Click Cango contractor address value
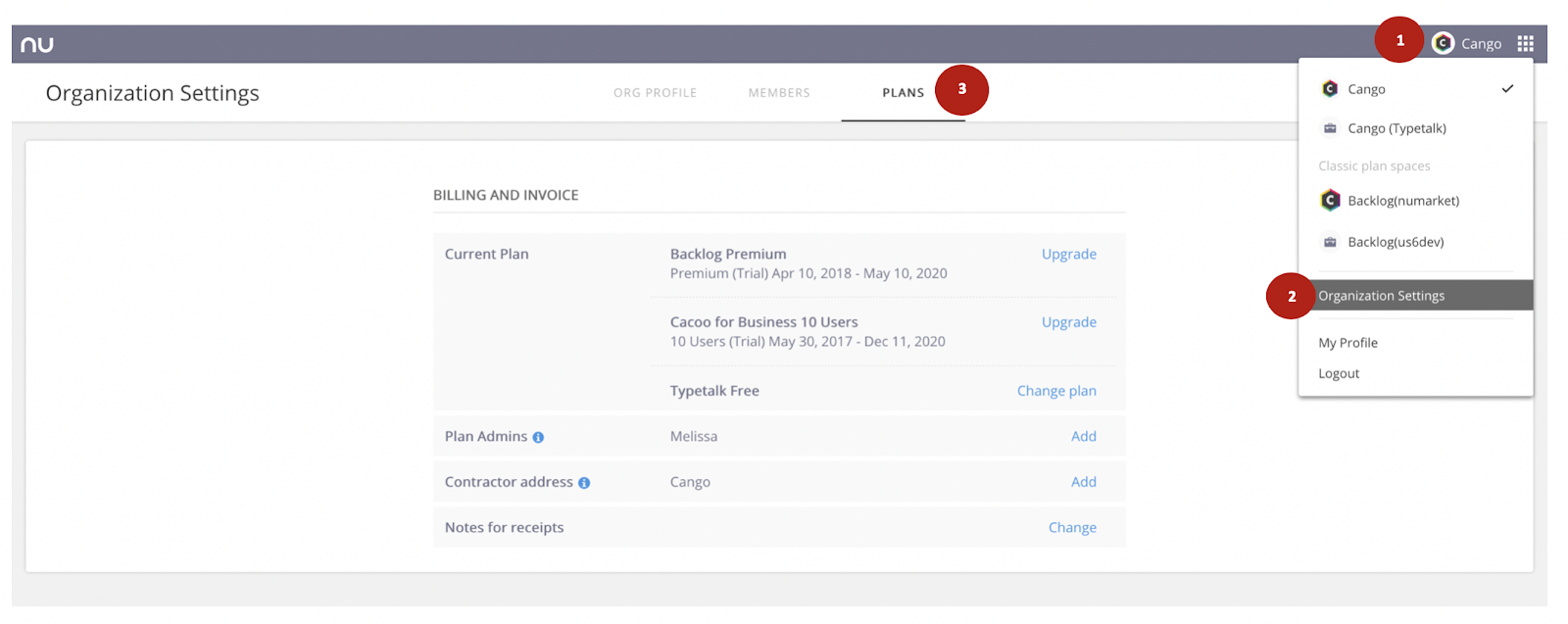The width and height of the screenshot is (1568, 624). coord(690,482)
